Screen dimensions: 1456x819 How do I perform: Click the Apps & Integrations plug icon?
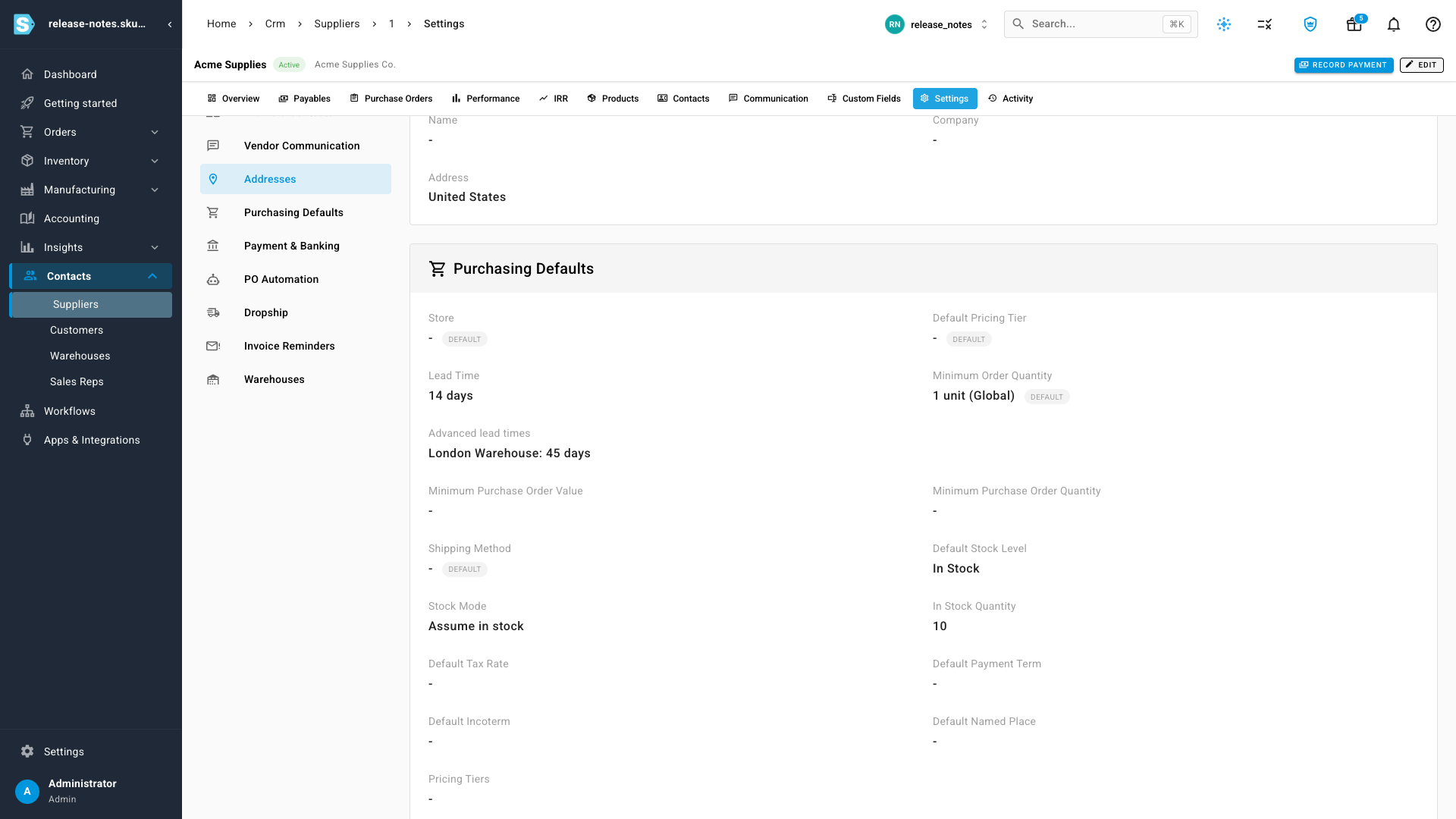coord(27,440)
